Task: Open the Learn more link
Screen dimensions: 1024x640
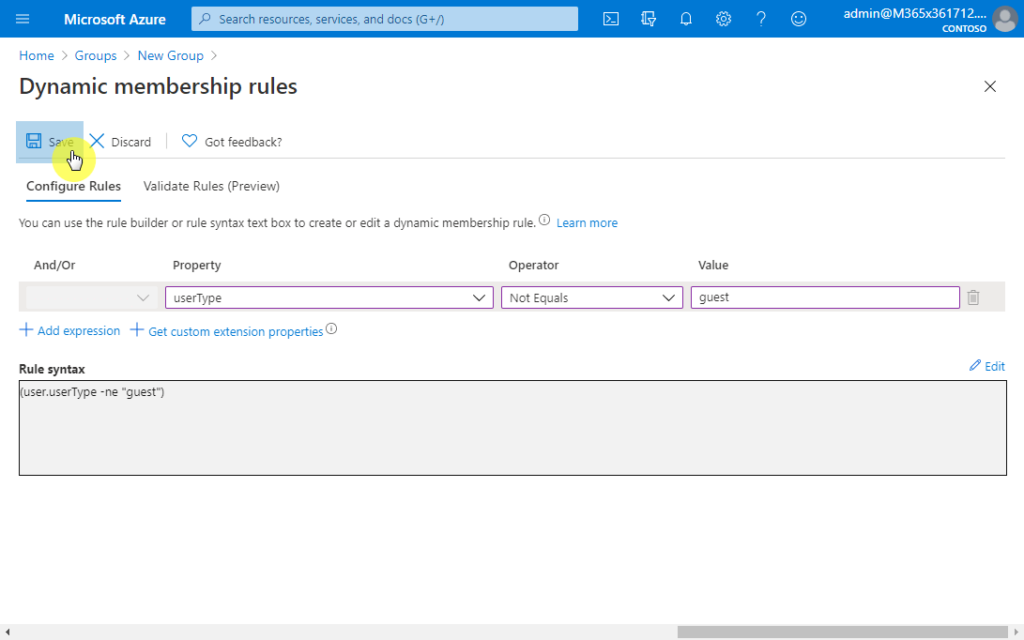Action: (586, 223)
